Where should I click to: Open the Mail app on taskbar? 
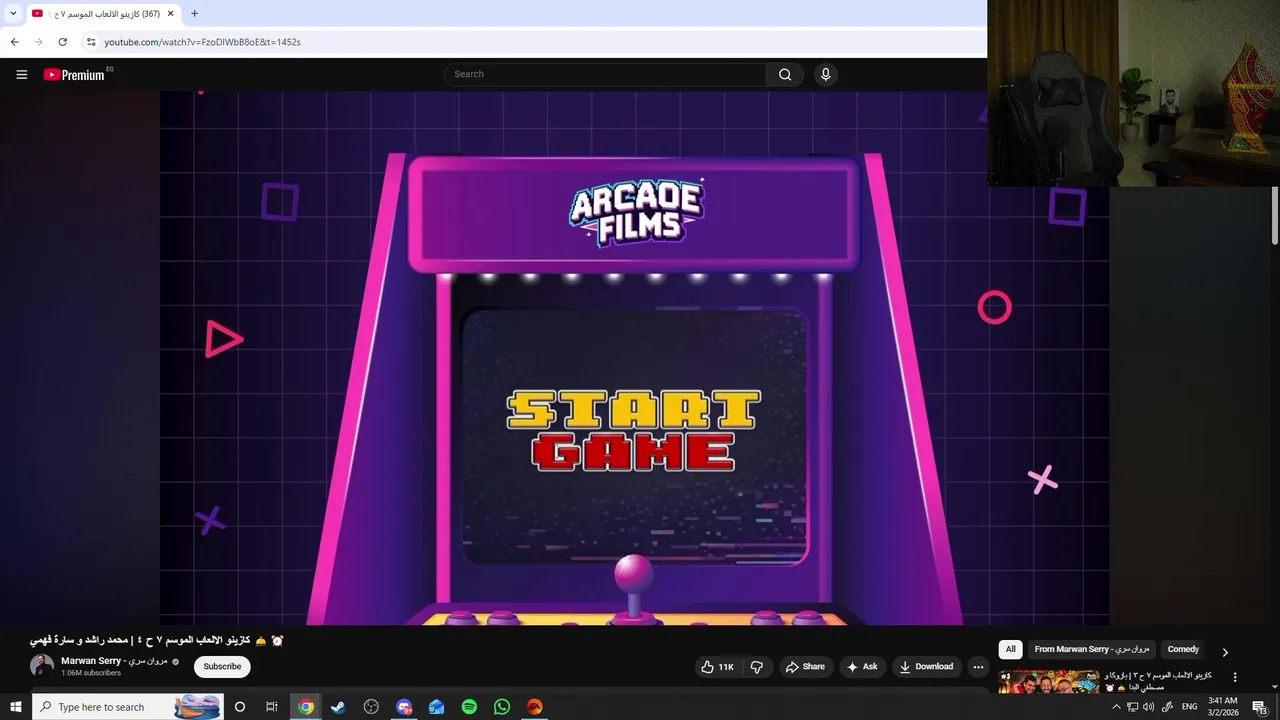437,707
